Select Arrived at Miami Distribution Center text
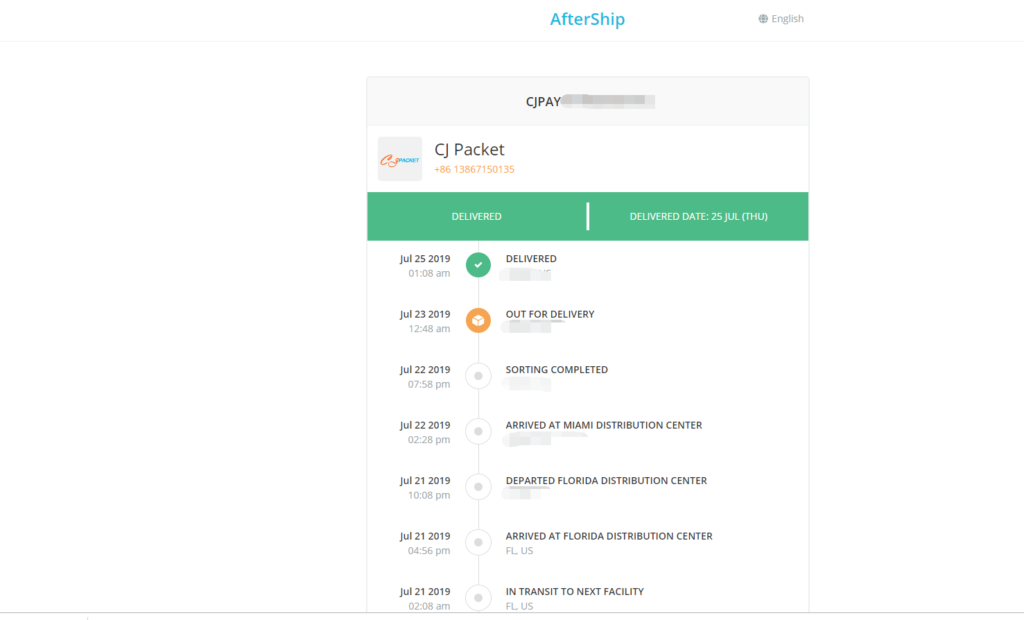The height and width of the screenshot is (620, 1024). [603, 425]
